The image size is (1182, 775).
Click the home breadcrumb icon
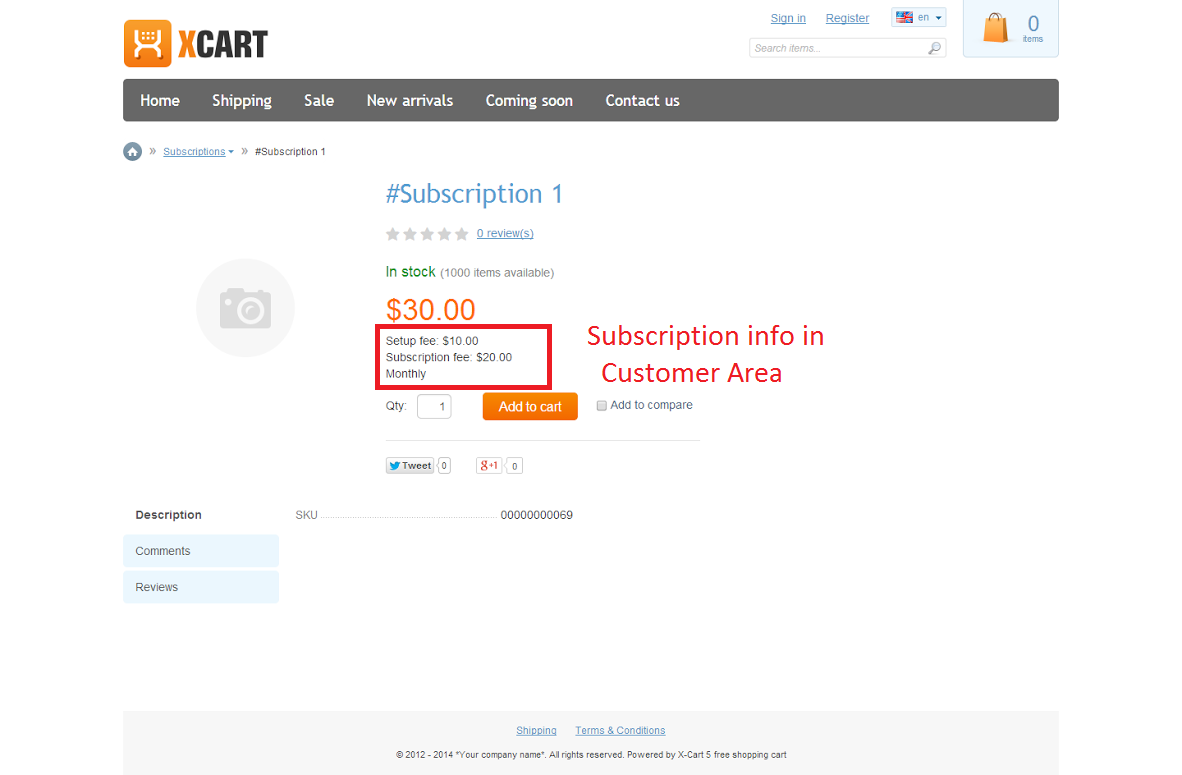133,152
